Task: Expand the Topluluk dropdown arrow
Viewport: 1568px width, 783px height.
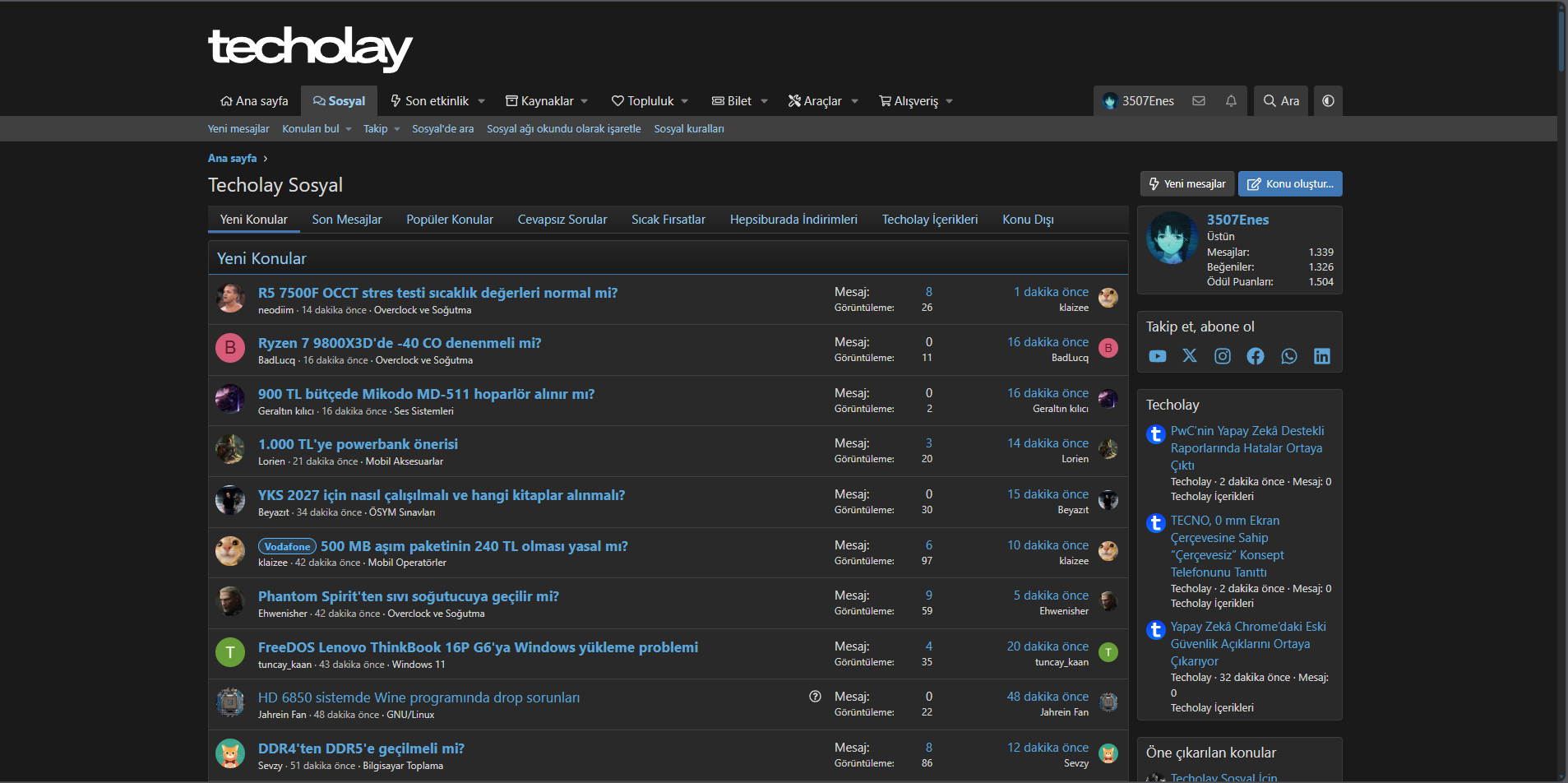Action: click(x=685, y=101)
